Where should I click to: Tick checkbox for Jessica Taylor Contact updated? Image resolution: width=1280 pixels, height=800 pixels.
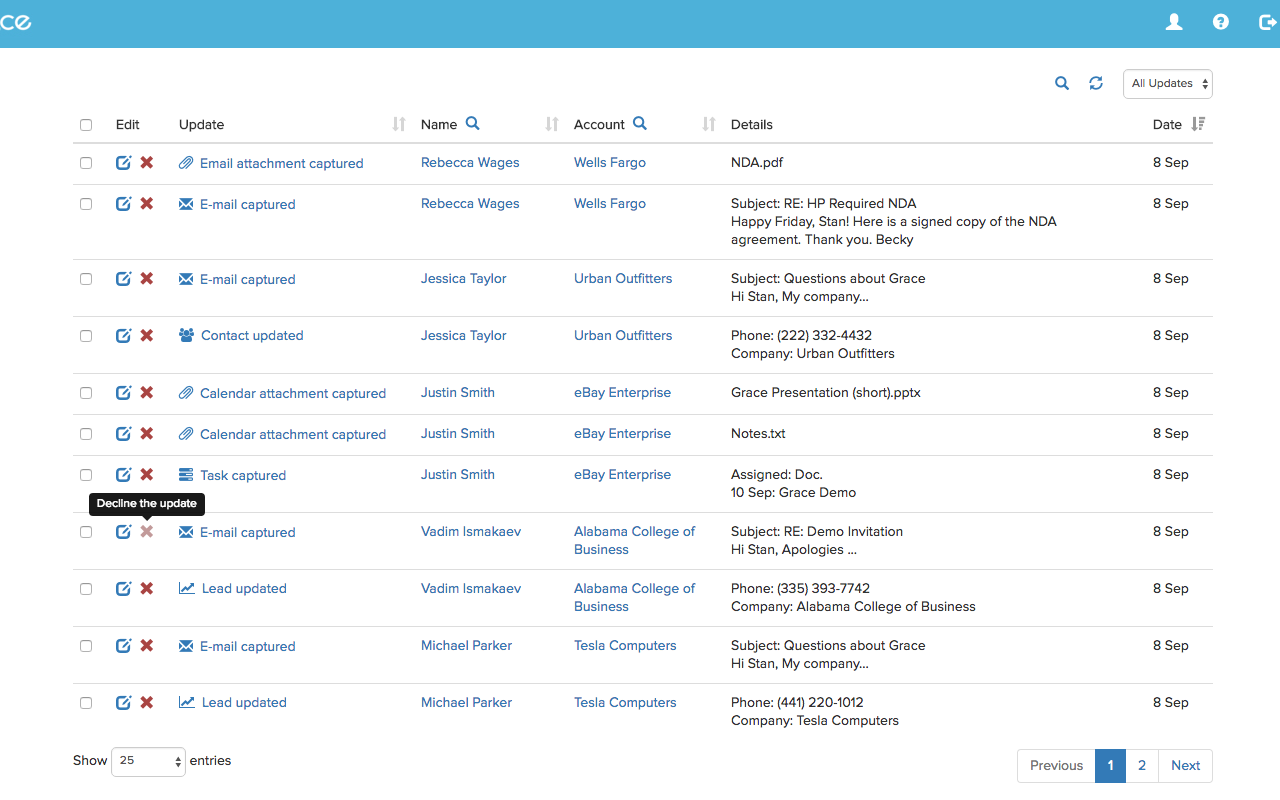tap(86, 336)
